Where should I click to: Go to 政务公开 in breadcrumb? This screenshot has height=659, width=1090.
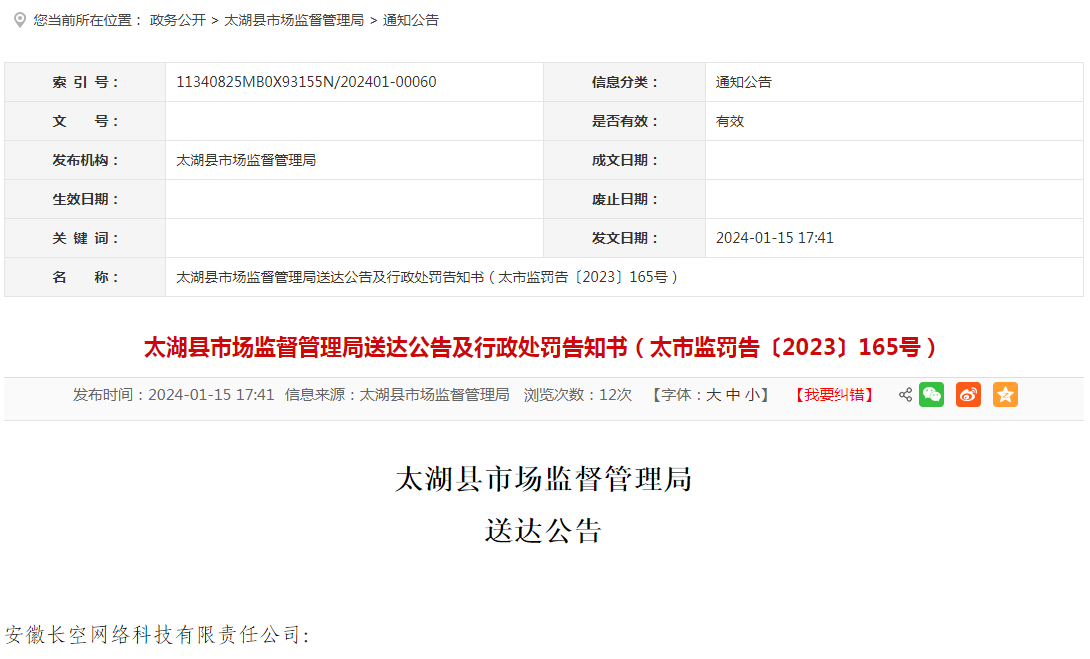click(x=178, y=20)
